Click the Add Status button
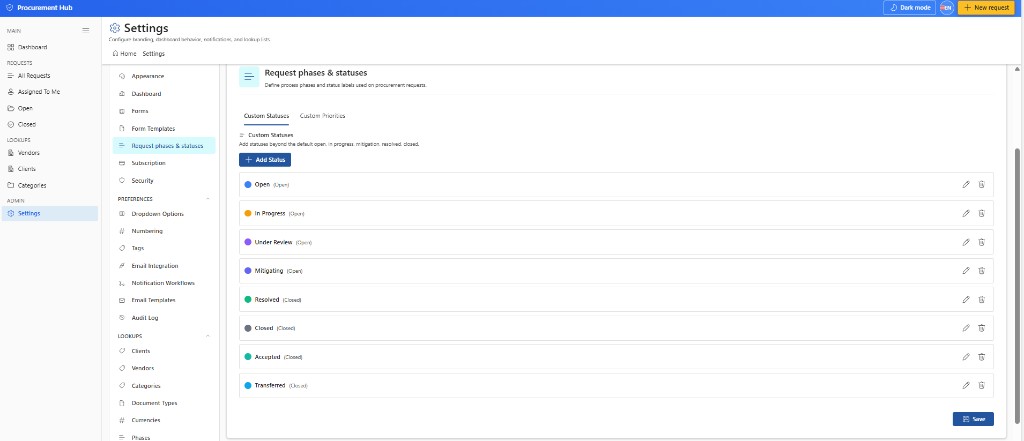 click(x=264, y=160)
